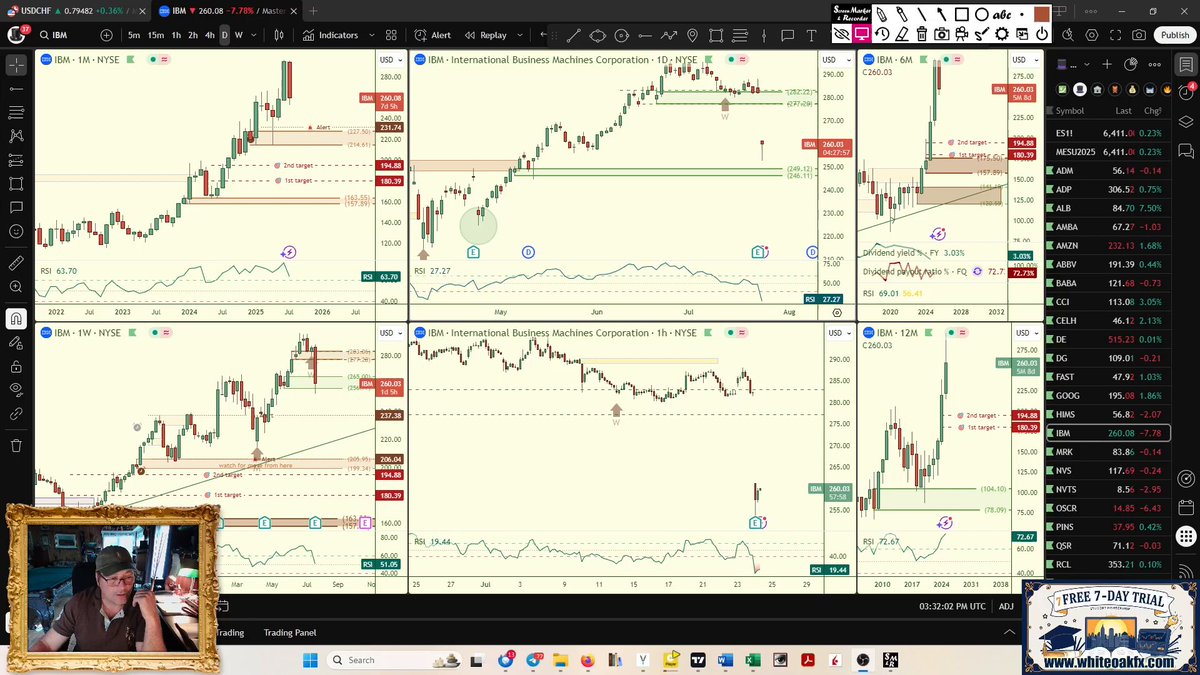1200x675 pixels.
Task: Open USD currency dropdown on 1D chart
Action: [x=837, y=60]
